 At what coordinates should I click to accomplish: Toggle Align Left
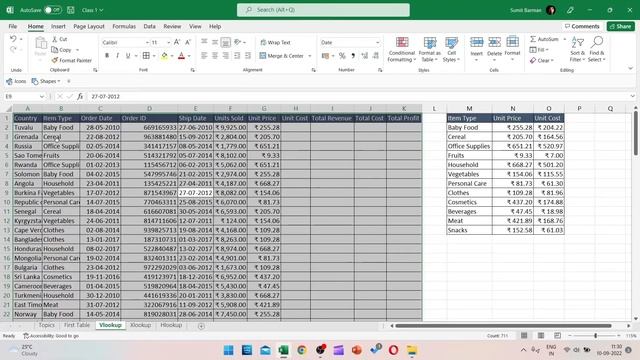pyautogui.click(x=204, y=56)
